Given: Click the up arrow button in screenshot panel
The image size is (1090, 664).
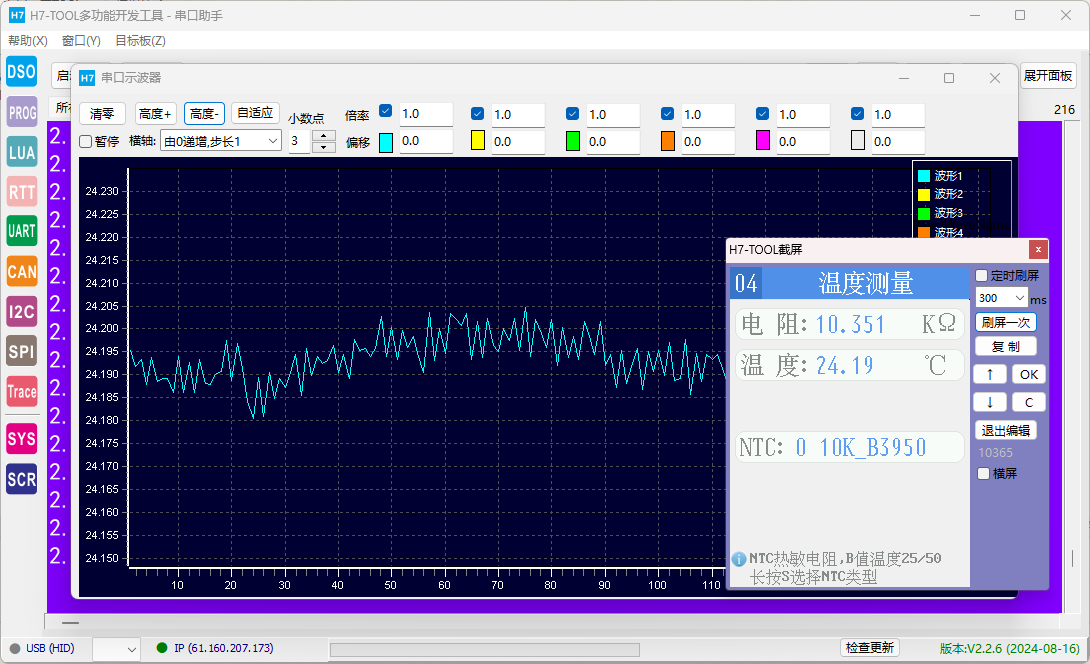Looking at the screenshot, I should (x=990, y=374).
